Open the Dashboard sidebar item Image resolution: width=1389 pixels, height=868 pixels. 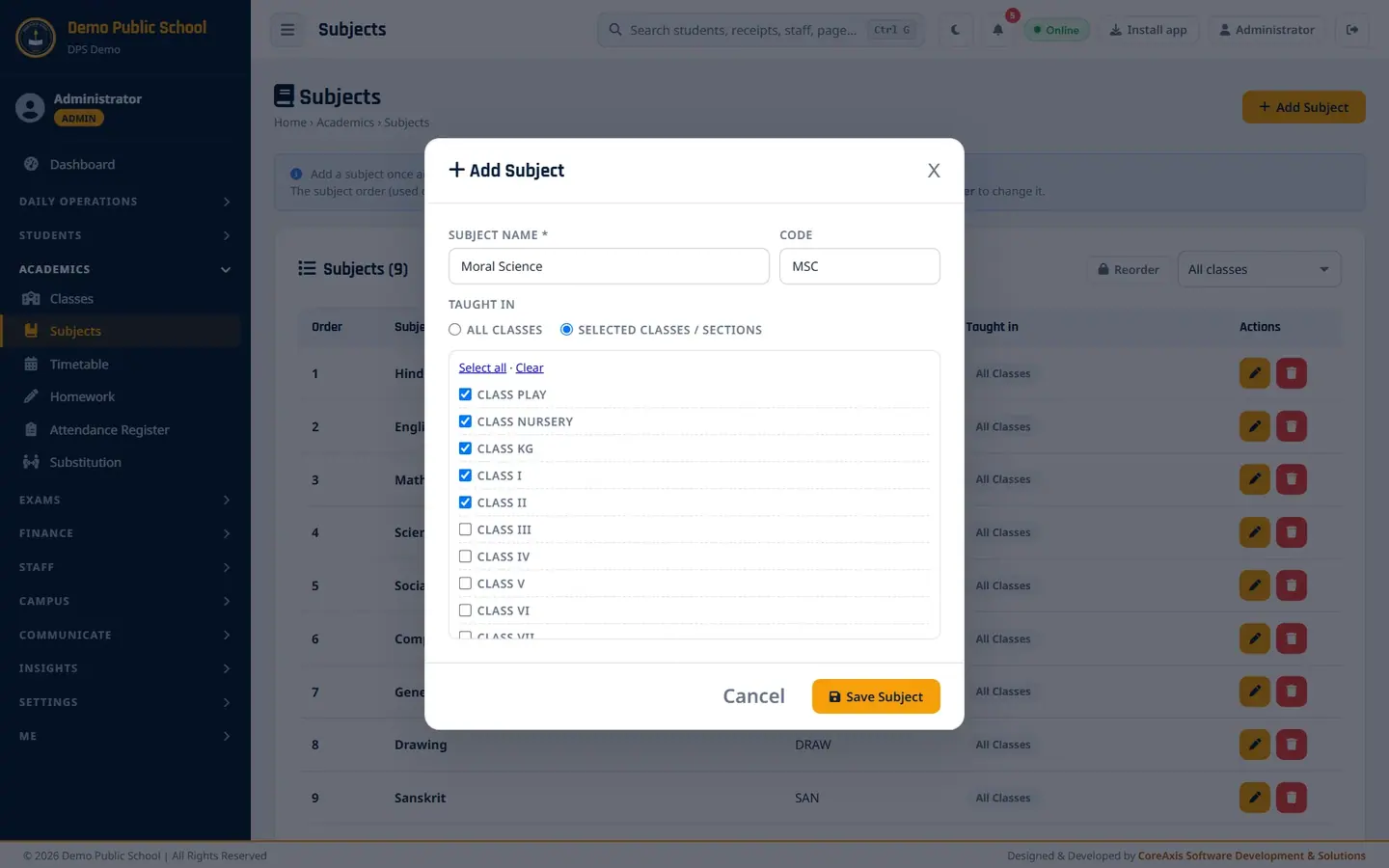121,165
